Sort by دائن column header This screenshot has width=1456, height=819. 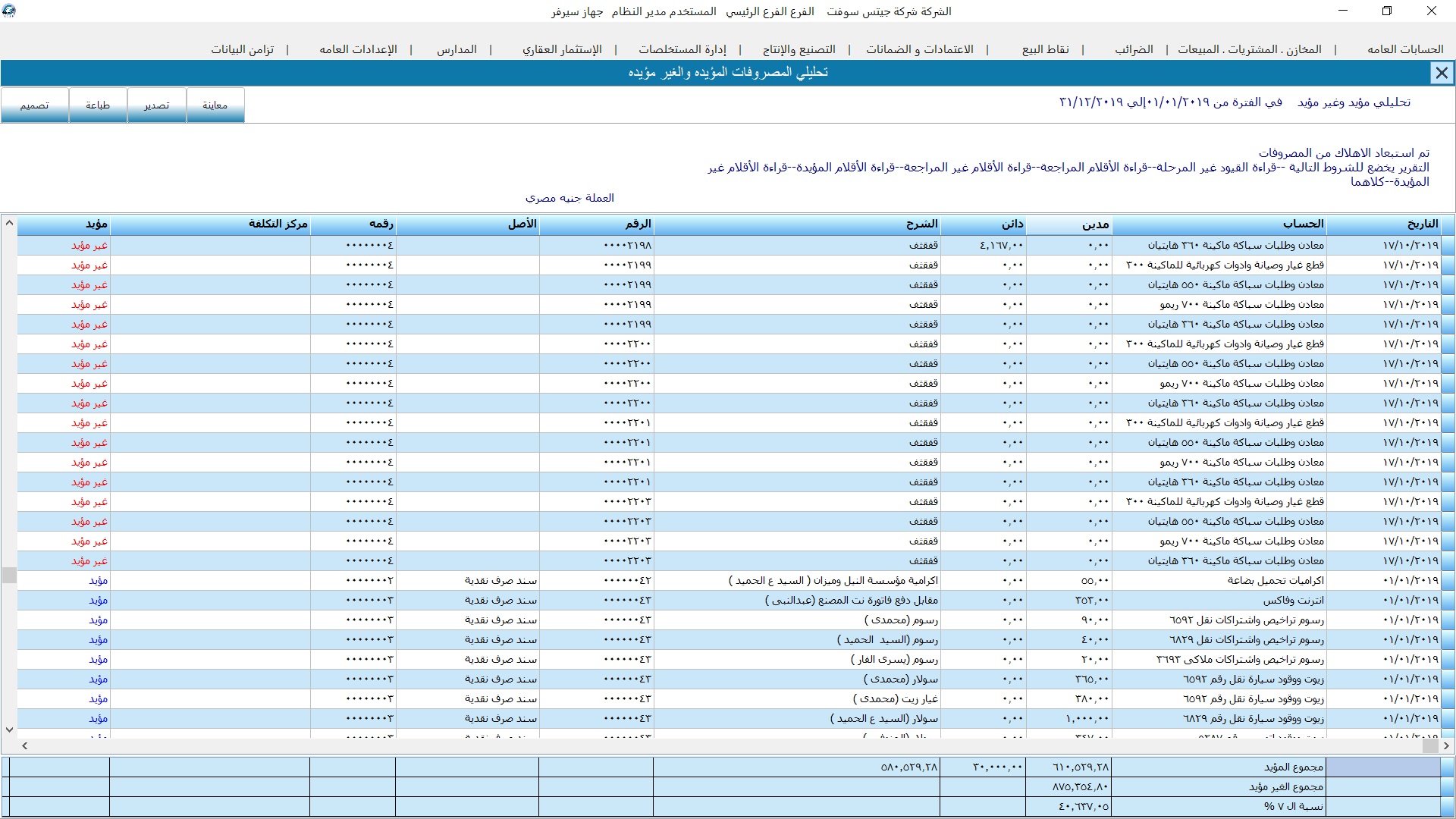point(983,224)
